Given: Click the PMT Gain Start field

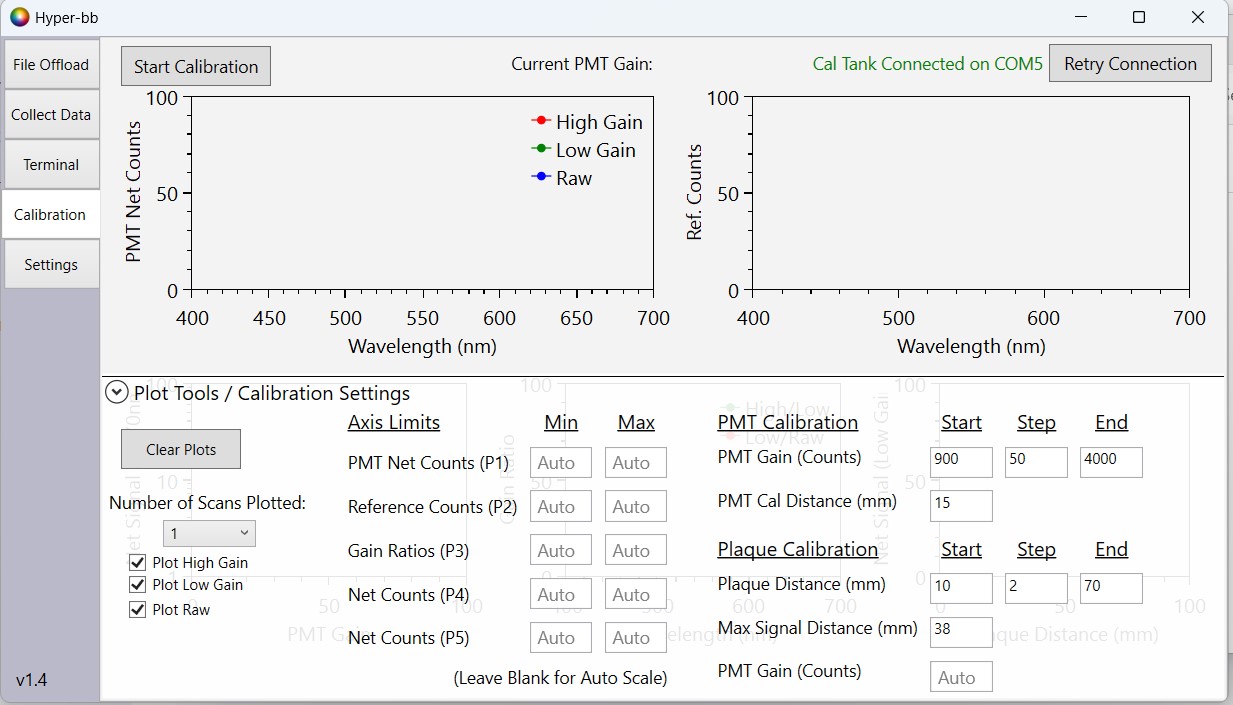Looking at the screenshot, I should (x=960, y=461).
